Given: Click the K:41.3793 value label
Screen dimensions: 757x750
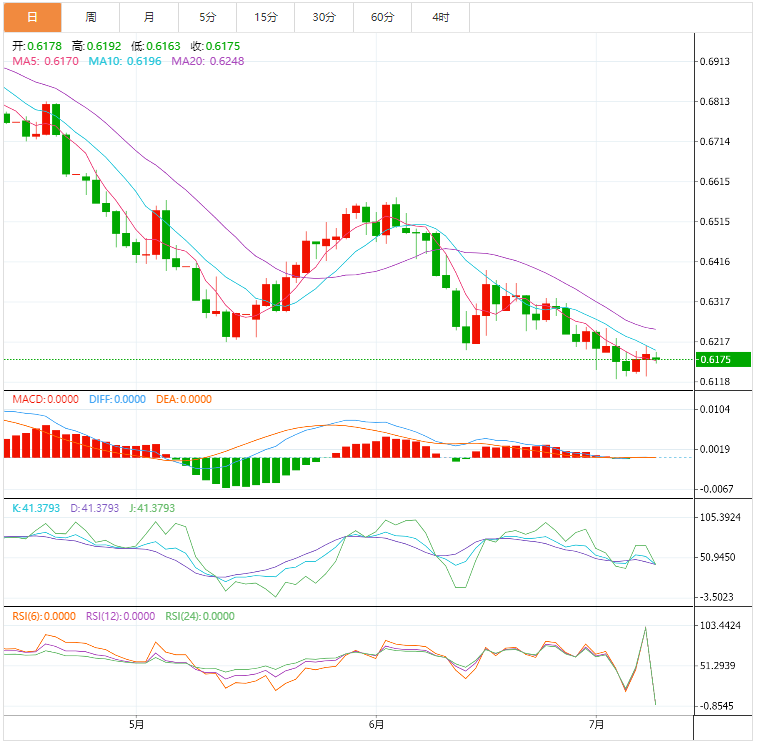Looking at the screenshot, I should click(36, 509).
